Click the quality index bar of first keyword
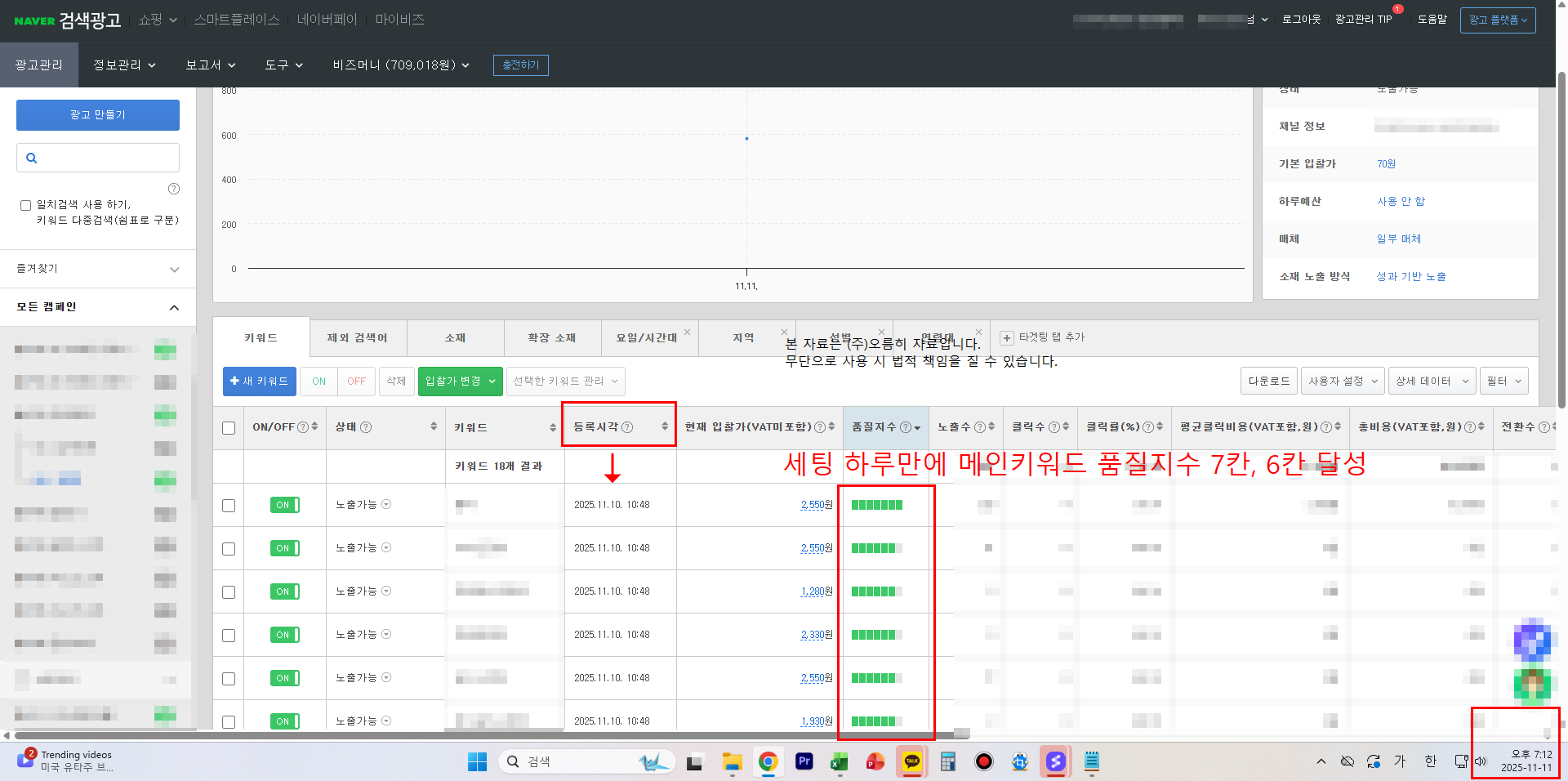Image resolution: width=1568 pixels, height=781 pixels. (x=876, y=505)
